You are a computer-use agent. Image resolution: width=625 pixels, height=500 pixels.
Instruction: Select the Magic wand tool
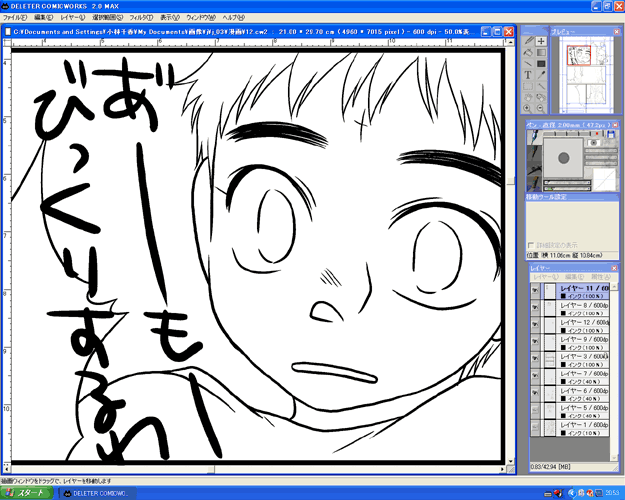tap(541, 86)
